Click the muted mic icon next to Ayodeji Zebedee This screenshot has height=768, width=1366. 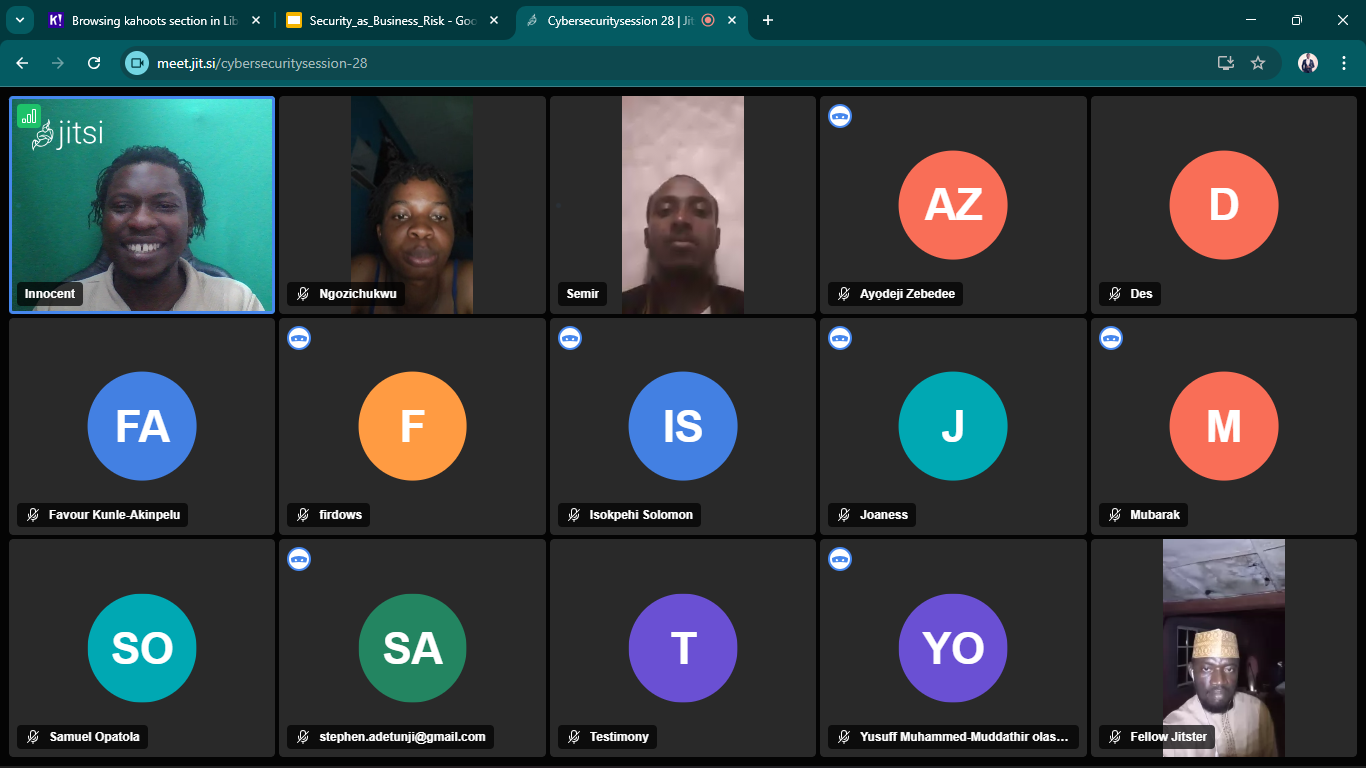844,294
